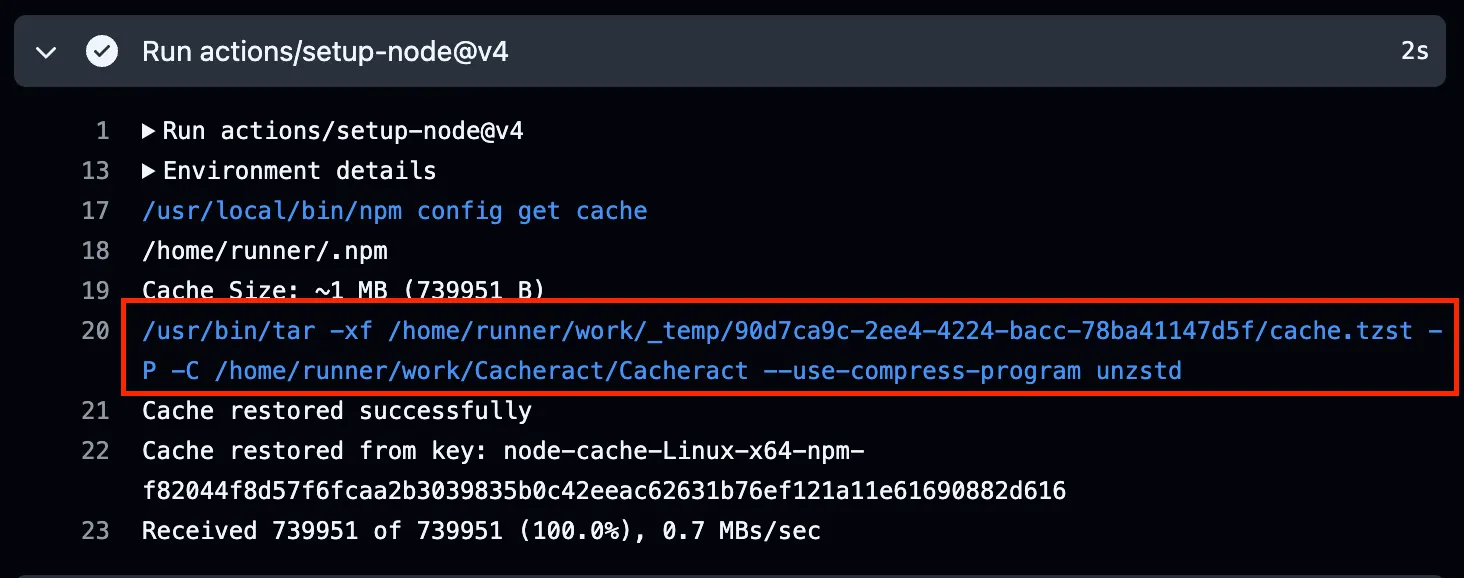Screen dimensions: 1464x578
Task: Select line number 18 of the log
Action: coord(96,251)
